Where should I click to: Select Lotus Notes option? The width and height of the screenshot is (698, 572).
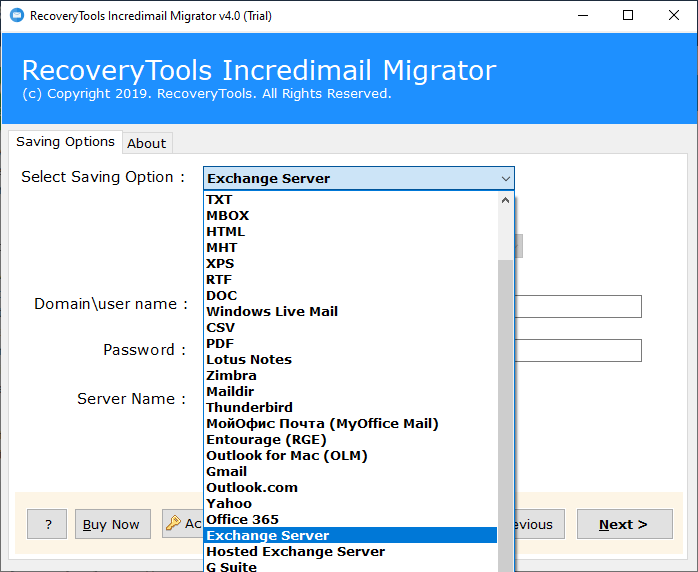(x=350, y=360)
